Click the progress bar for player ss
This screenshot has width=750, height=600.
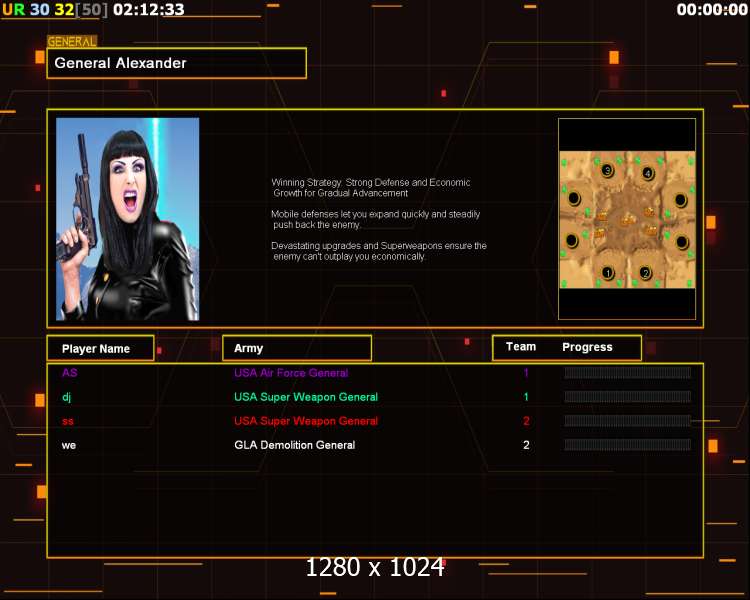click(x=628, y=421)
